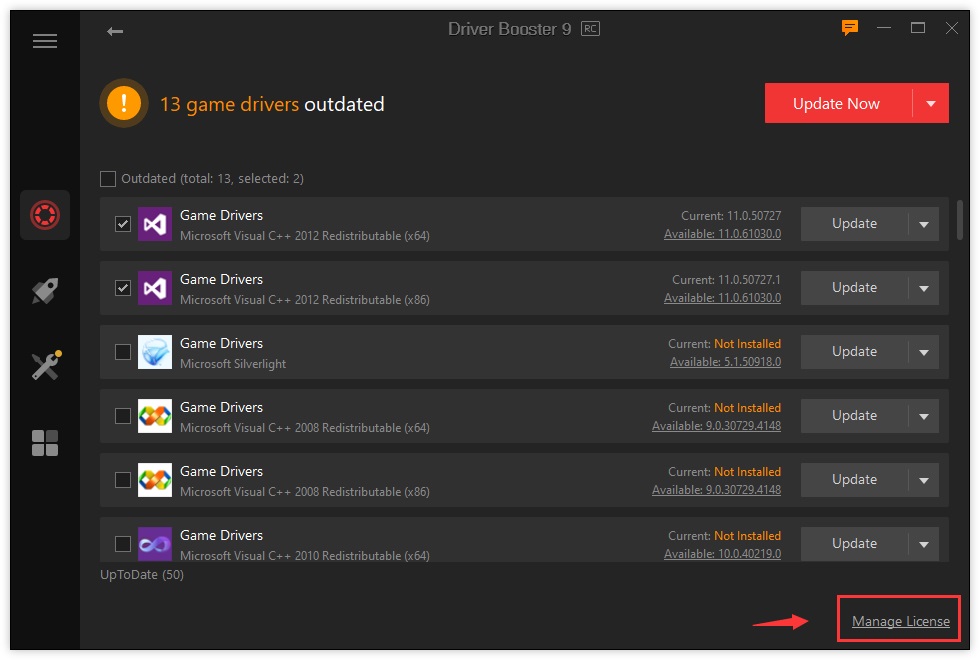This screenshot has width=980, height=660.
Task: Expand Update options for C++ 2008 (x86)
Action: (x=924, y=480)
